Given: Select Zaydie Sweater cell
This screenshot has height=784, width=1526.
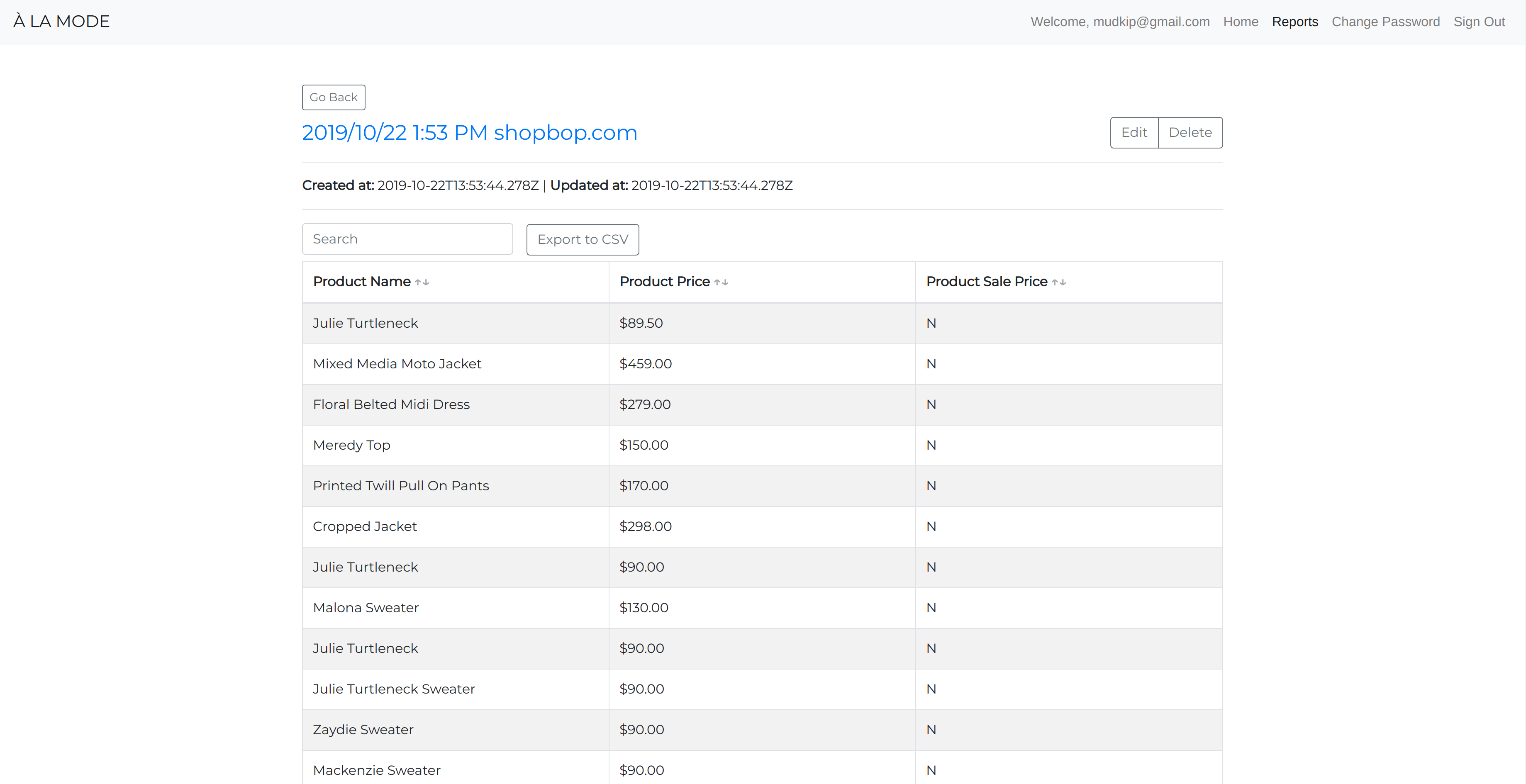Looking at the screenshot, I should click(x=456, y=730).
